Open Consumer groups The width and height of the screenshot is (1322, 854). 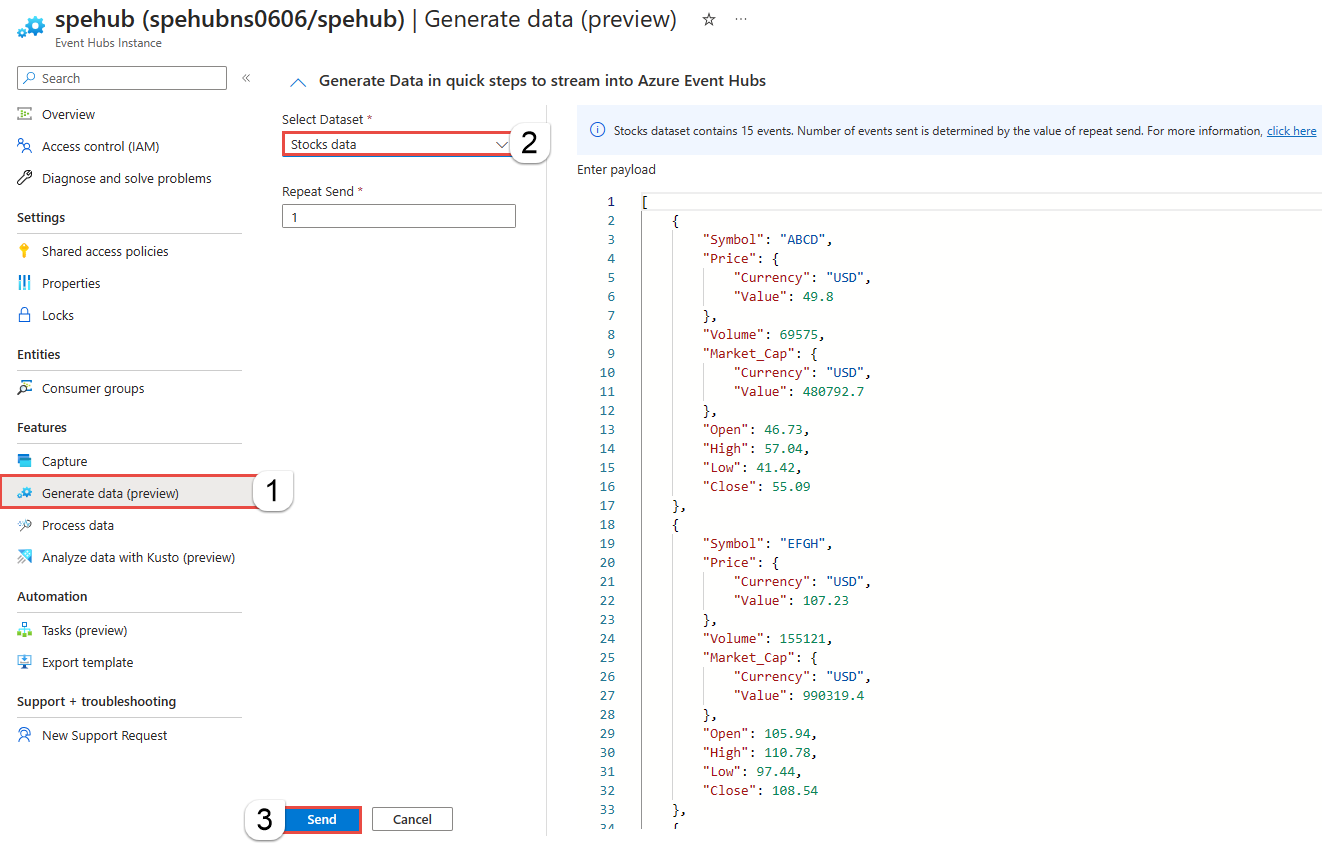tap(95, 388)
